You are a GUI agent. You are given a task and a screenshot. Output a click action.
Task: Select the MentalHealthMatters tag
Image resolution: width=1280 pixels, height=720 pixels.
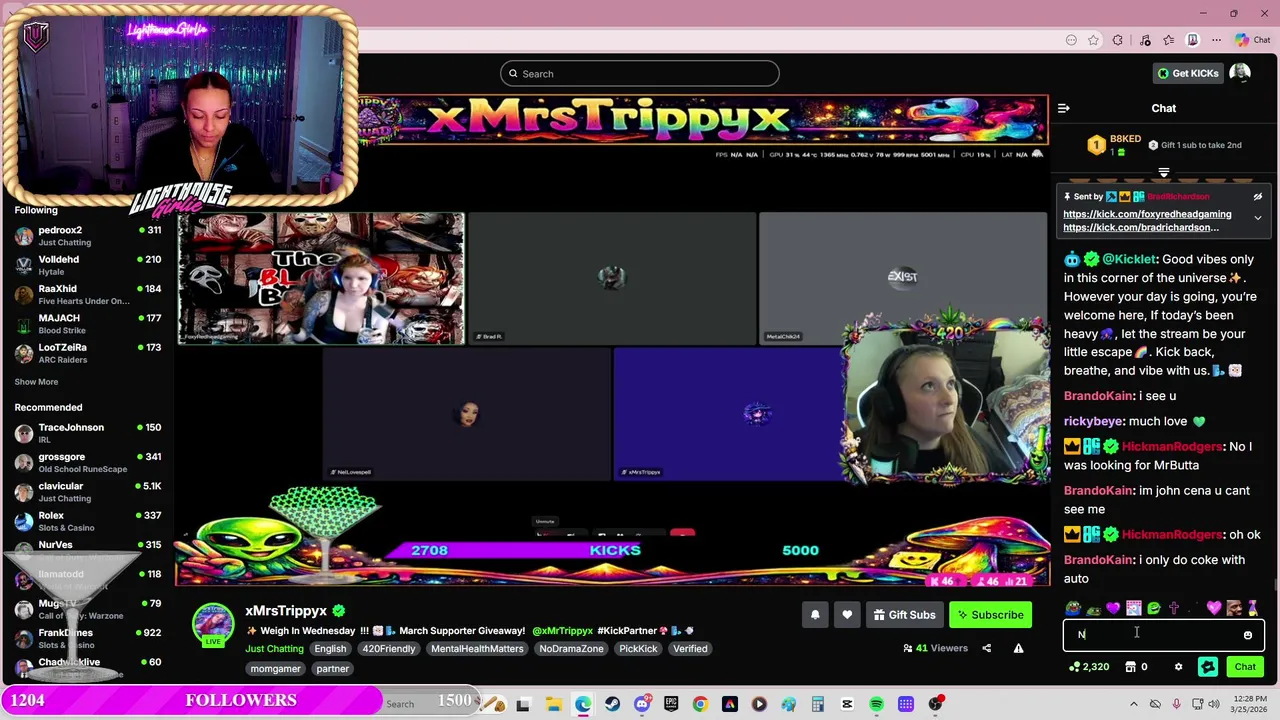click(477, 649)
